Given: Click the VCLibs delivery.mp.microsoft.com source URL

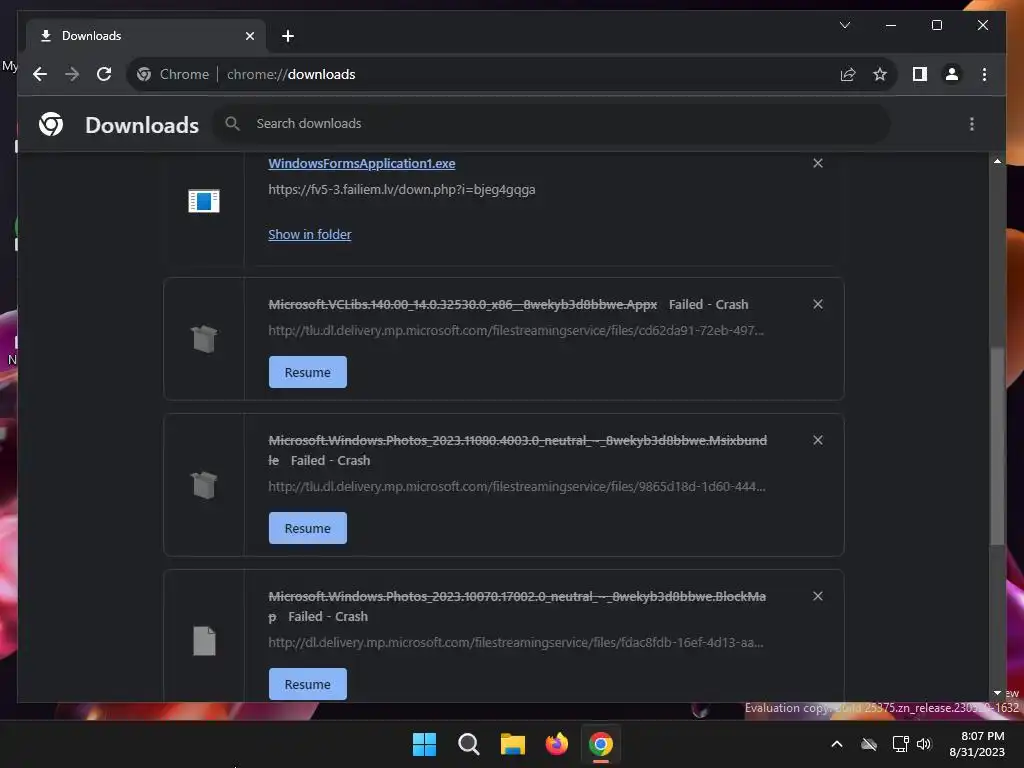Looking at the screenshot, I should pos(516,330).
